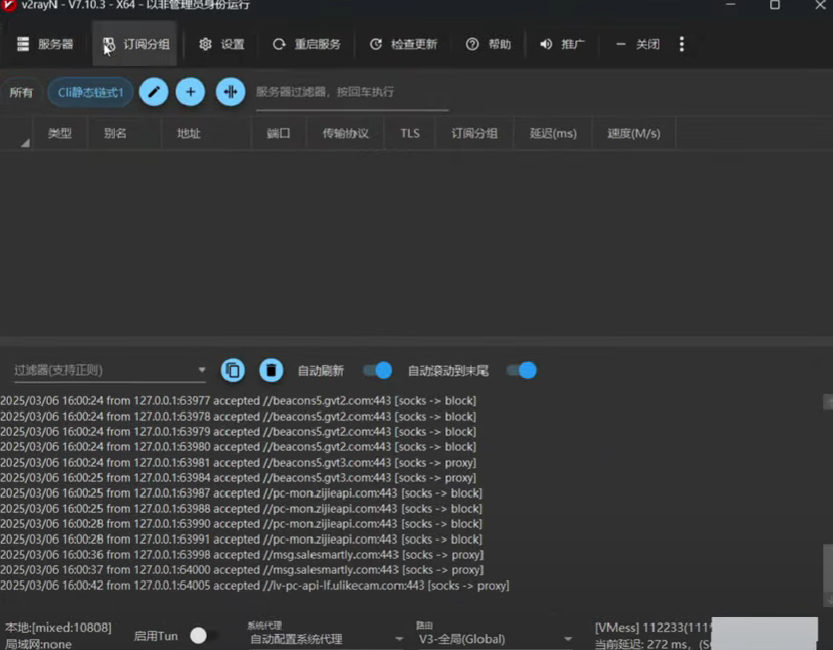Click the plus add subscription group icon
The width and height of the screenshot is (833, 650).
tap(190, 92)
